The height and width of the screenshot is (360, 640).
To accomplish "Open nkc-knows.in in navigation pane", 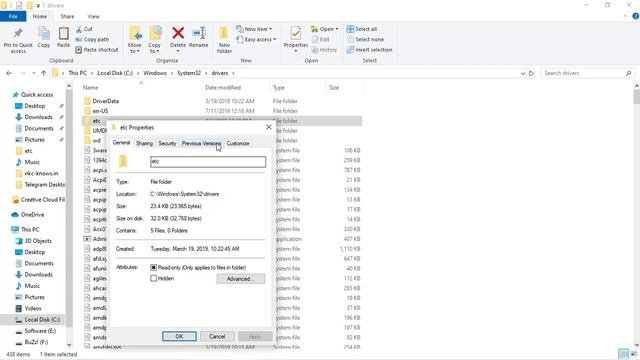I will (41, 173).
